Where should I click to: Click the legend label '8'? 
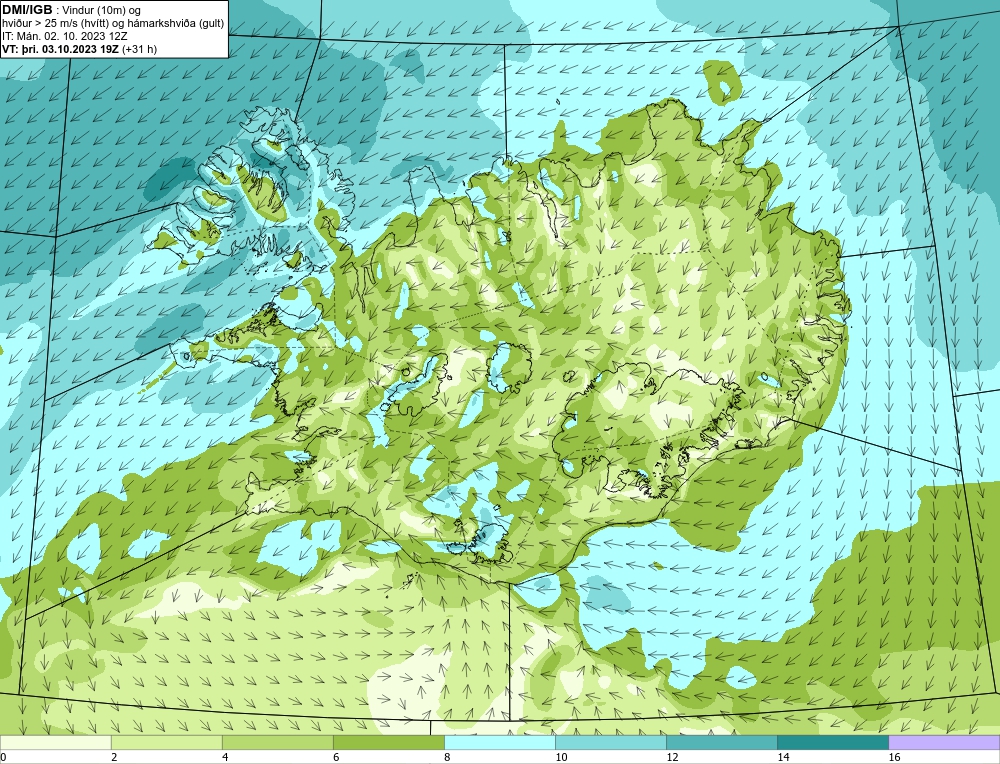pyautogui.click(x=447, y=757)
